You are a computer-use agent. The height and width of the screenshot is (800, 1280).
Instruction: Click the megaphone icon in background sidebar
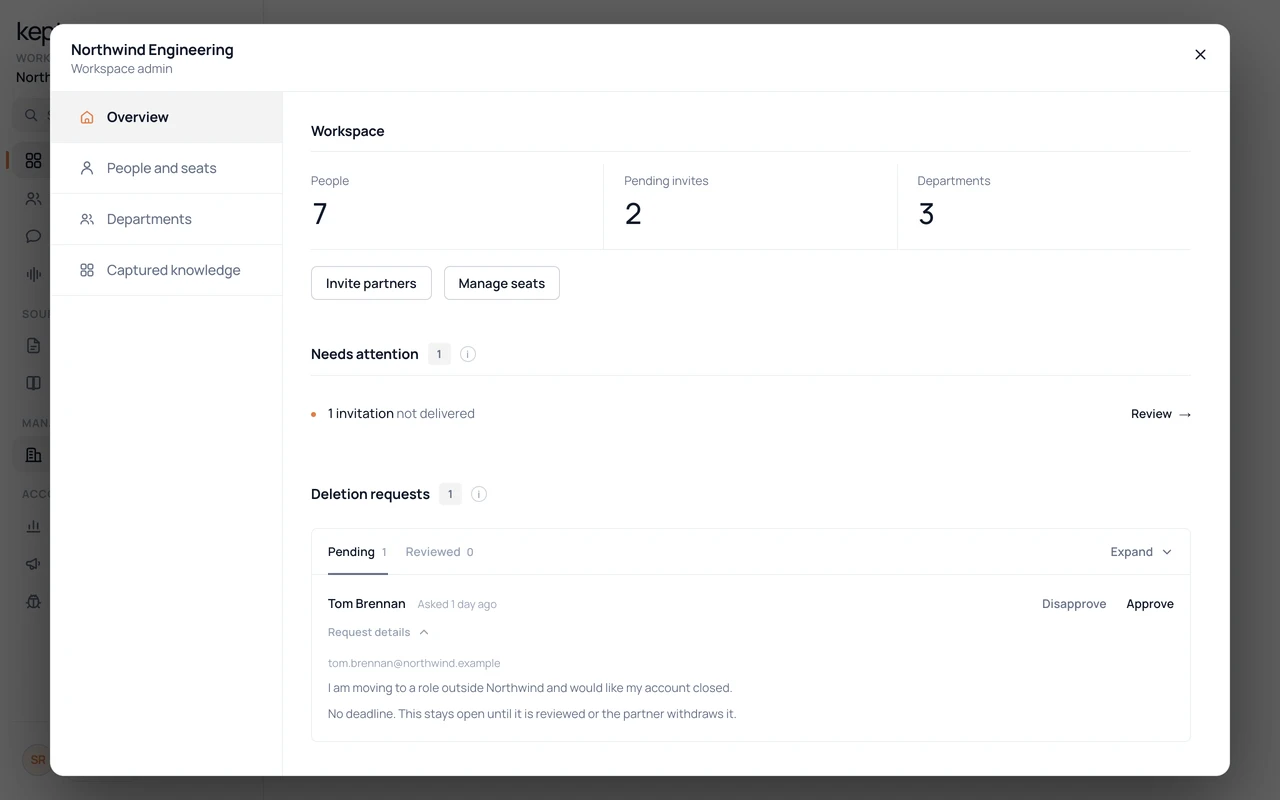(x=33, y=564)
